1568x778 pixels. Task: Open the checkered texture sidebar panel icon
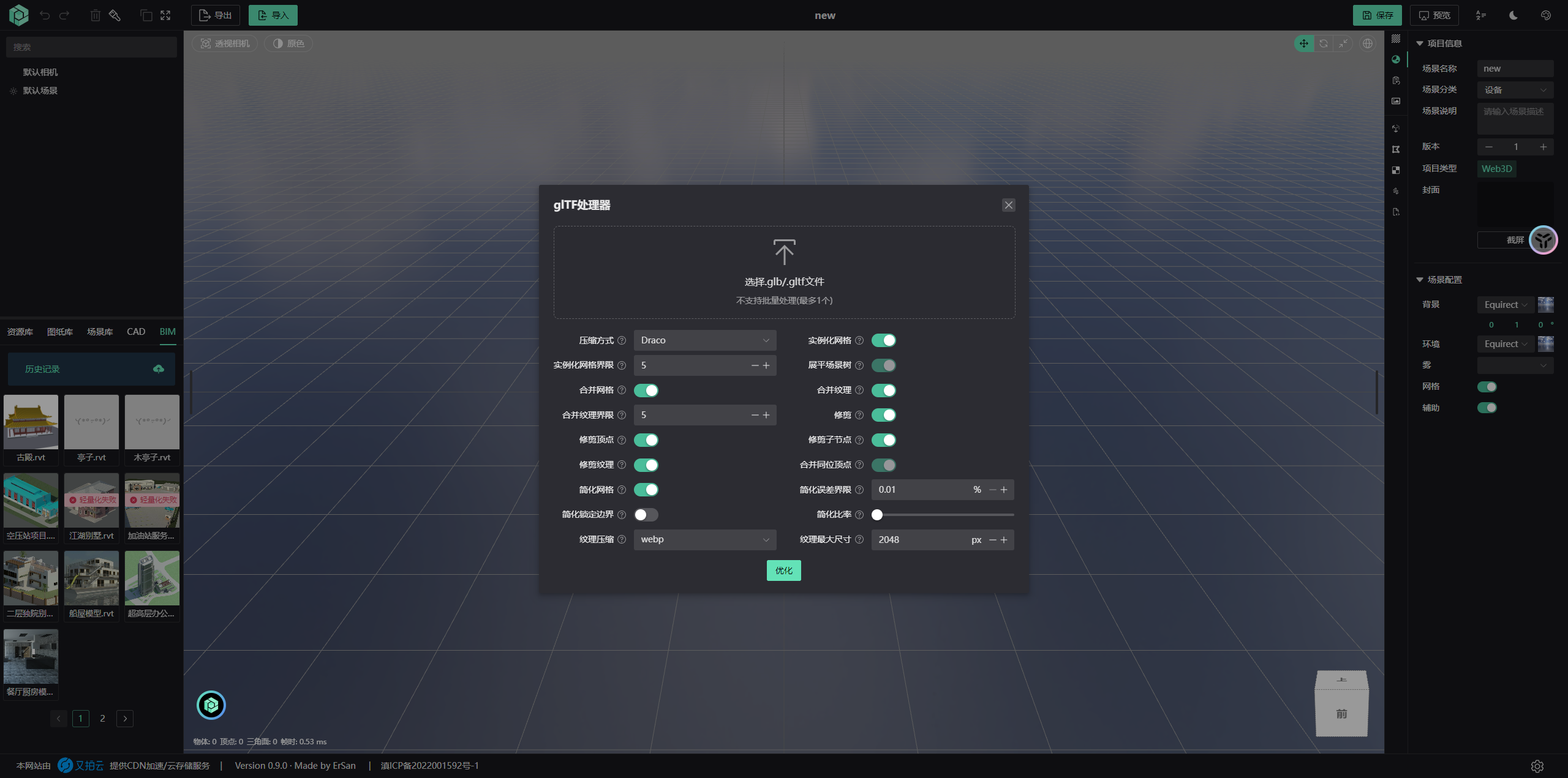click(x=1396, y=39)
